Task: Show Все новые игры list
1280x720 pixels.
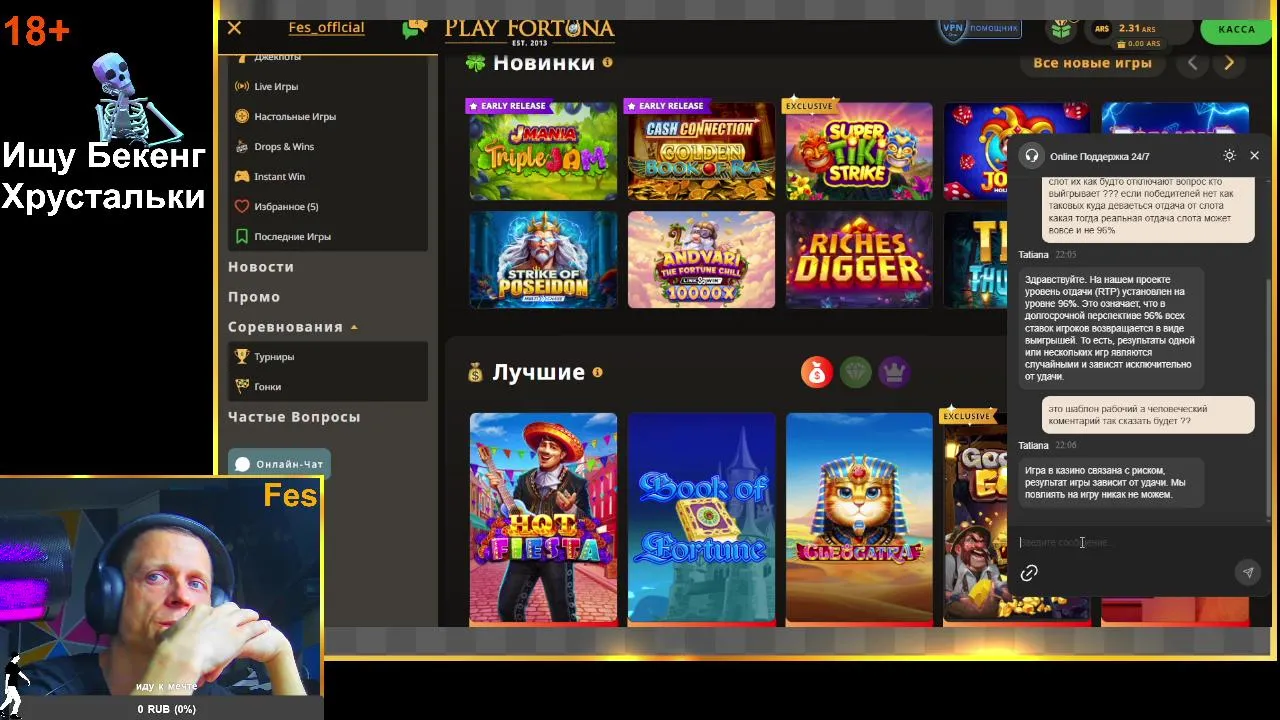Action: [1092, 63]
